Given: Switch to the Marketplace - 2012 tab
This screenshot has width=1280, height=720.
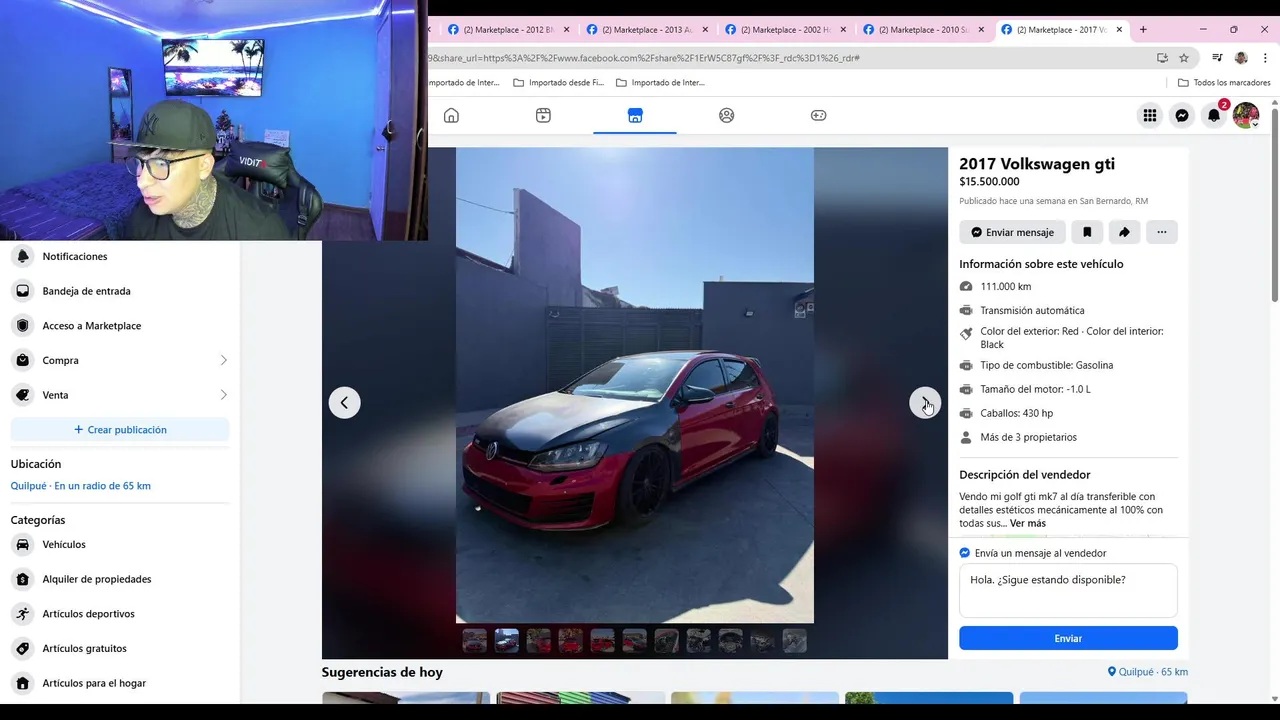Looking at the screenshot, I should tap(507, 30).
